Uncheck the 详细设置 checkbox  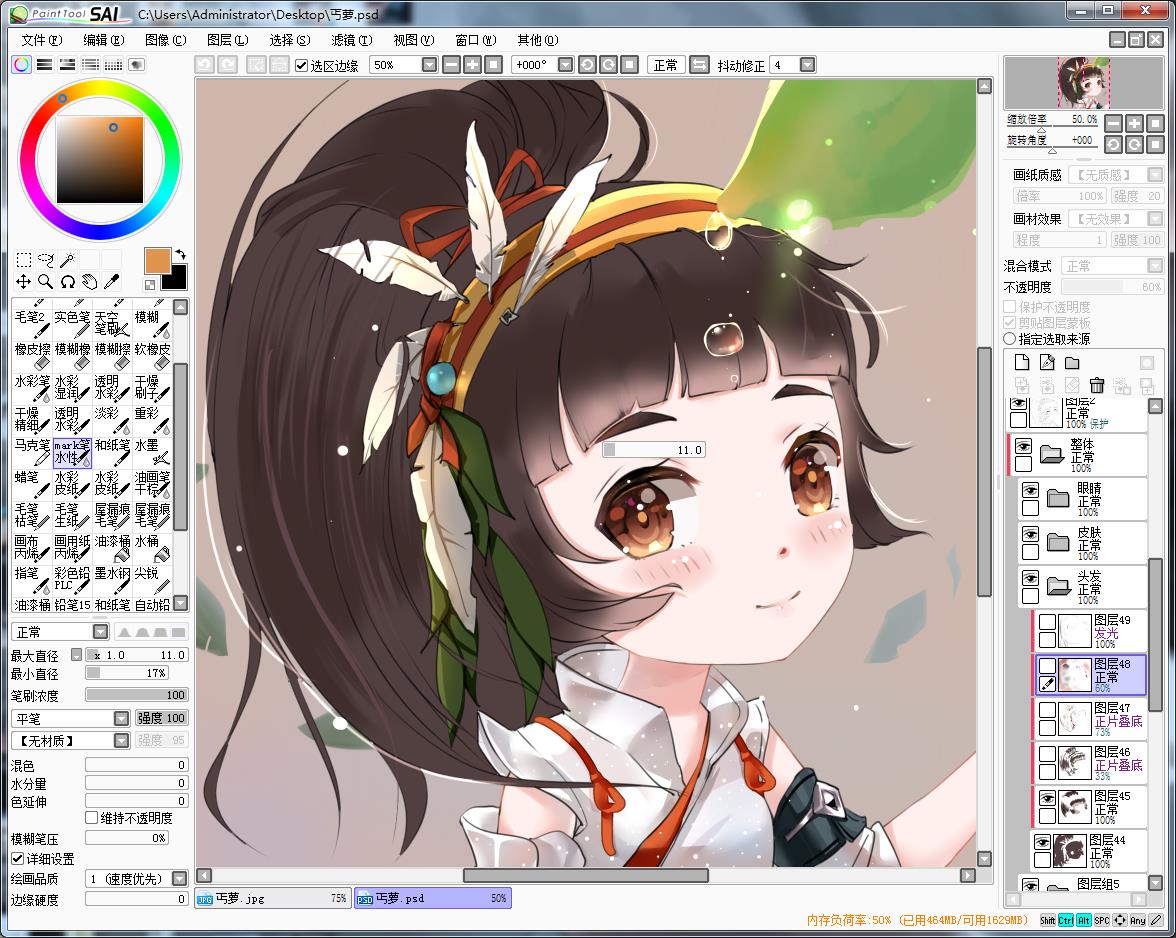point(18,859)
